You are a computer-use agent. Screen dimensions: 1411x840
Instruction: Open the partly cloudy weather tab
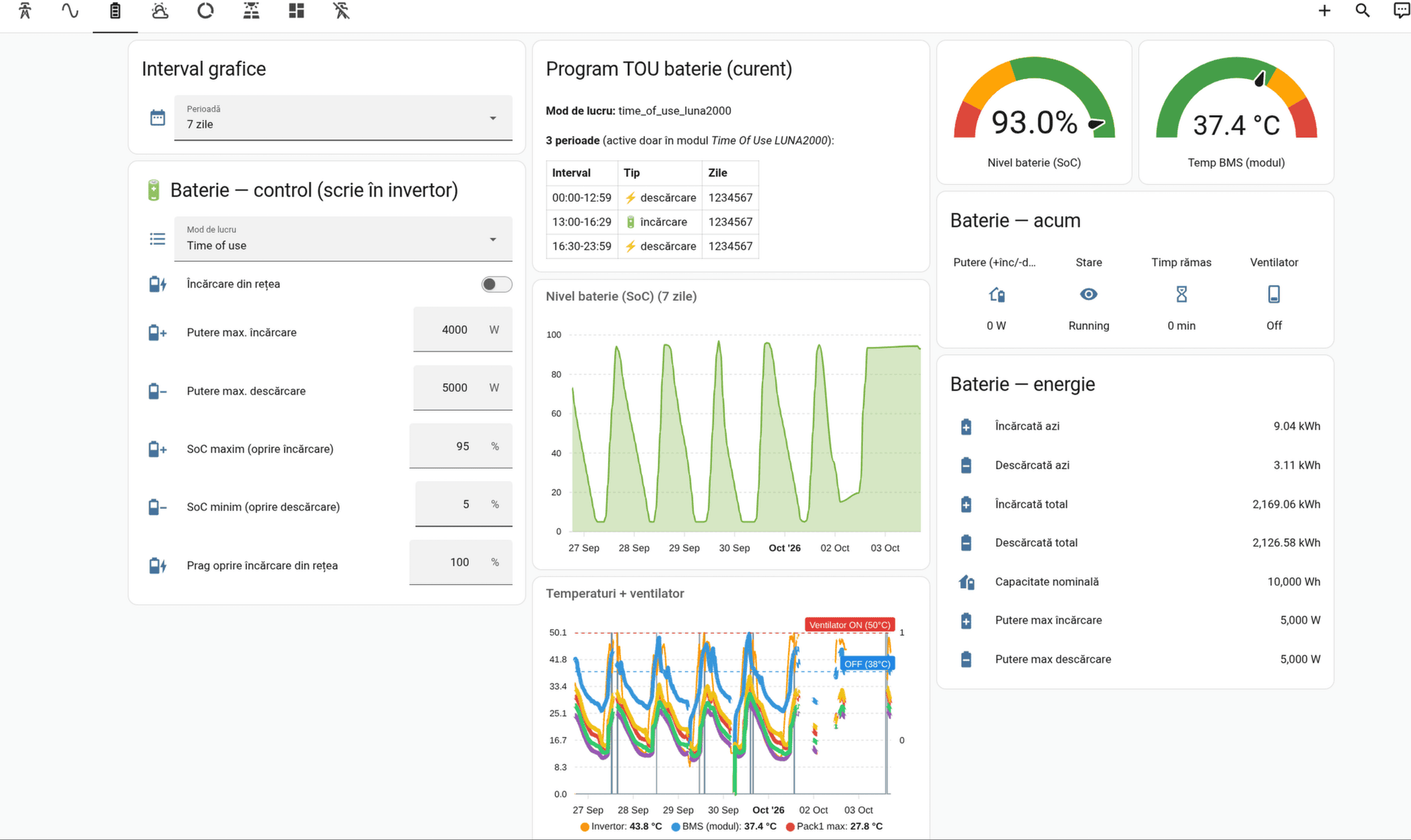(x=160, y=11)
